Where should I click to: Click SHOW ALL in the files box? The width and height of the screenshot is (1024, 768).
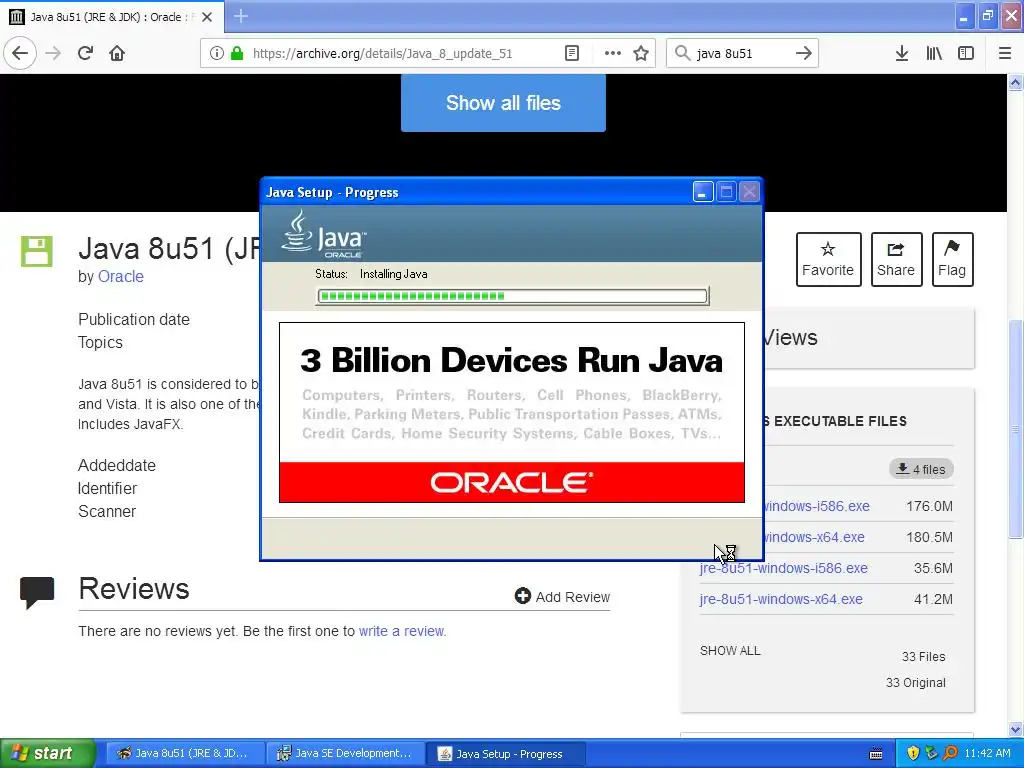point(730,650)
